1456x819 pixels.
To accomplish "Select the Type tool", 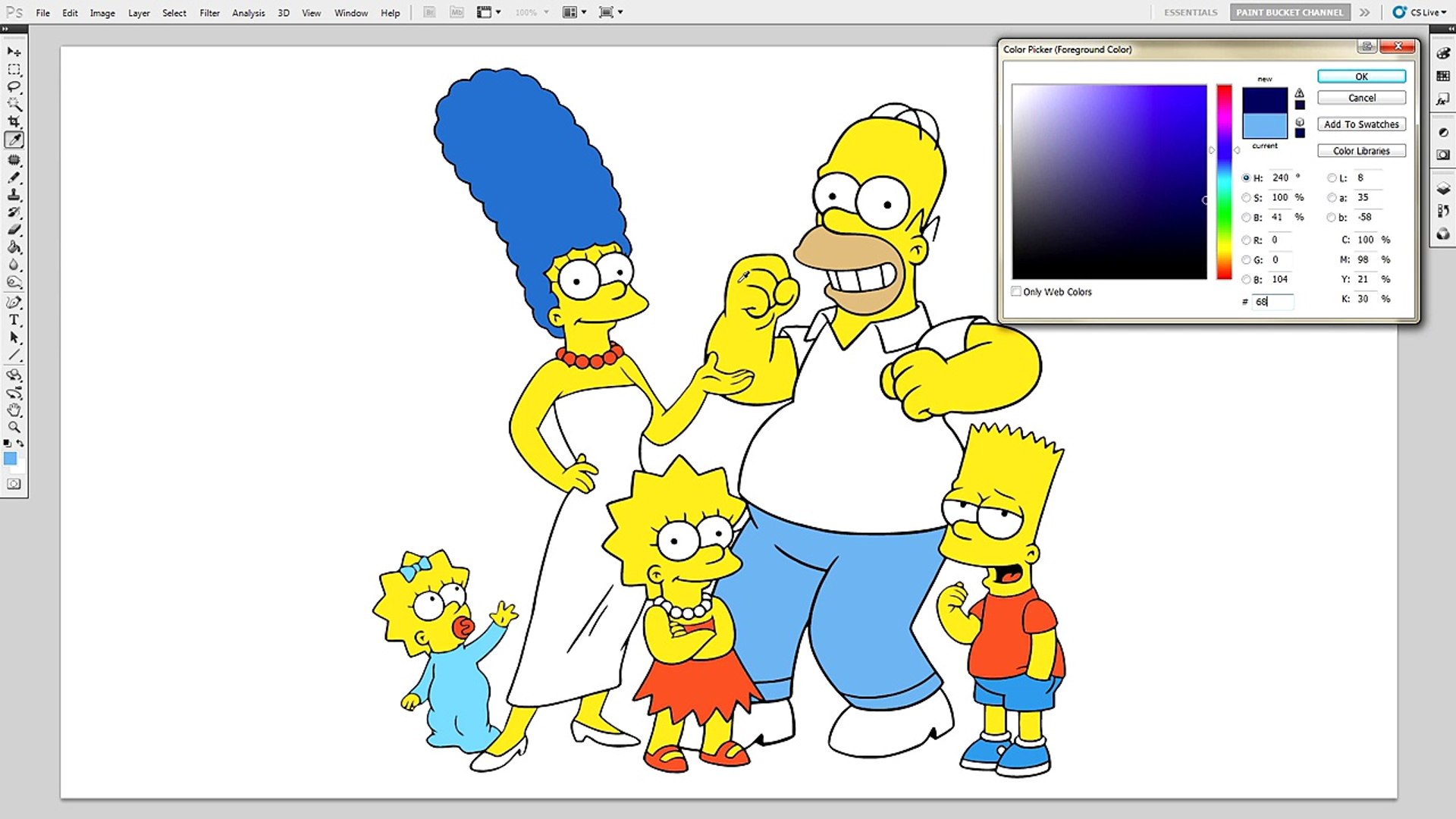I will point(14,319).
